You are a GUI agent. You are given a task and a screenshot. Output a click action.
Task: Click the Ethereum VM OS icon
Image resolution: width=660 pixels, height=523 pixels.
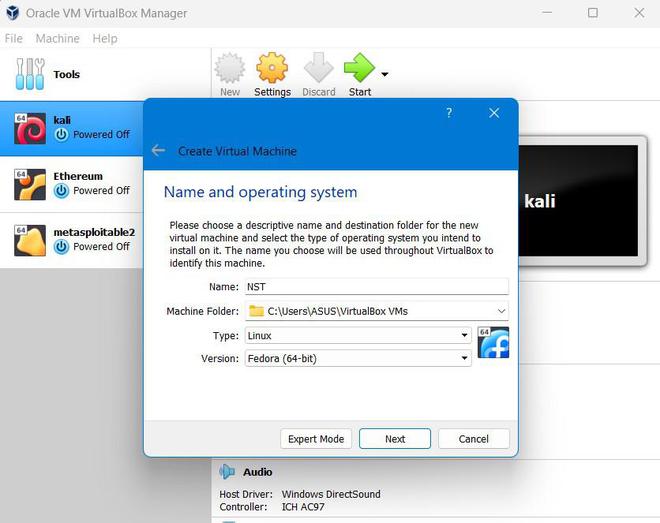(x=30, y=184)
